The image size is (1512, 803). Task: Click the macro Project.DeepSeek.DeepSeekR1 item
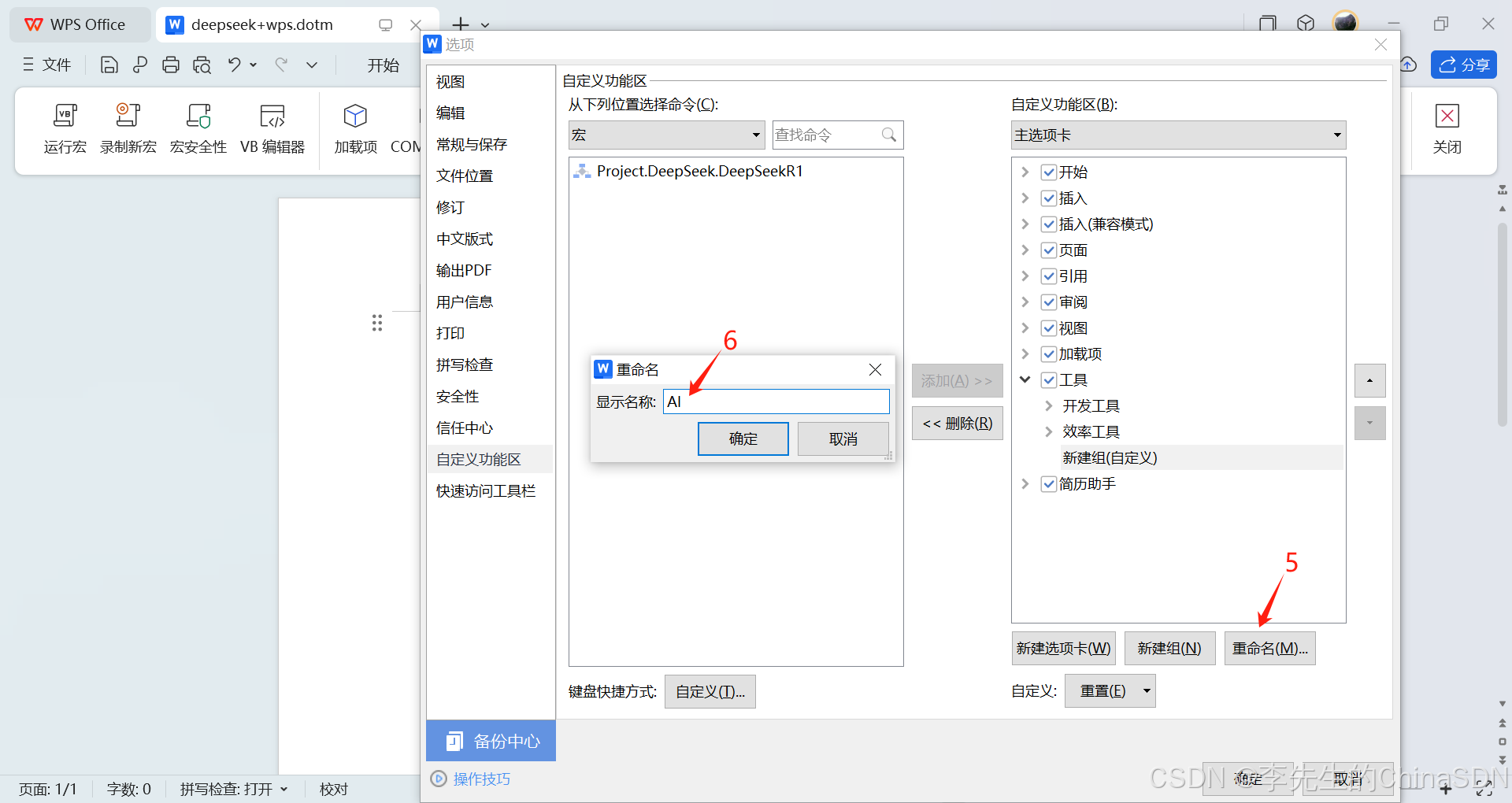[699, 171]
